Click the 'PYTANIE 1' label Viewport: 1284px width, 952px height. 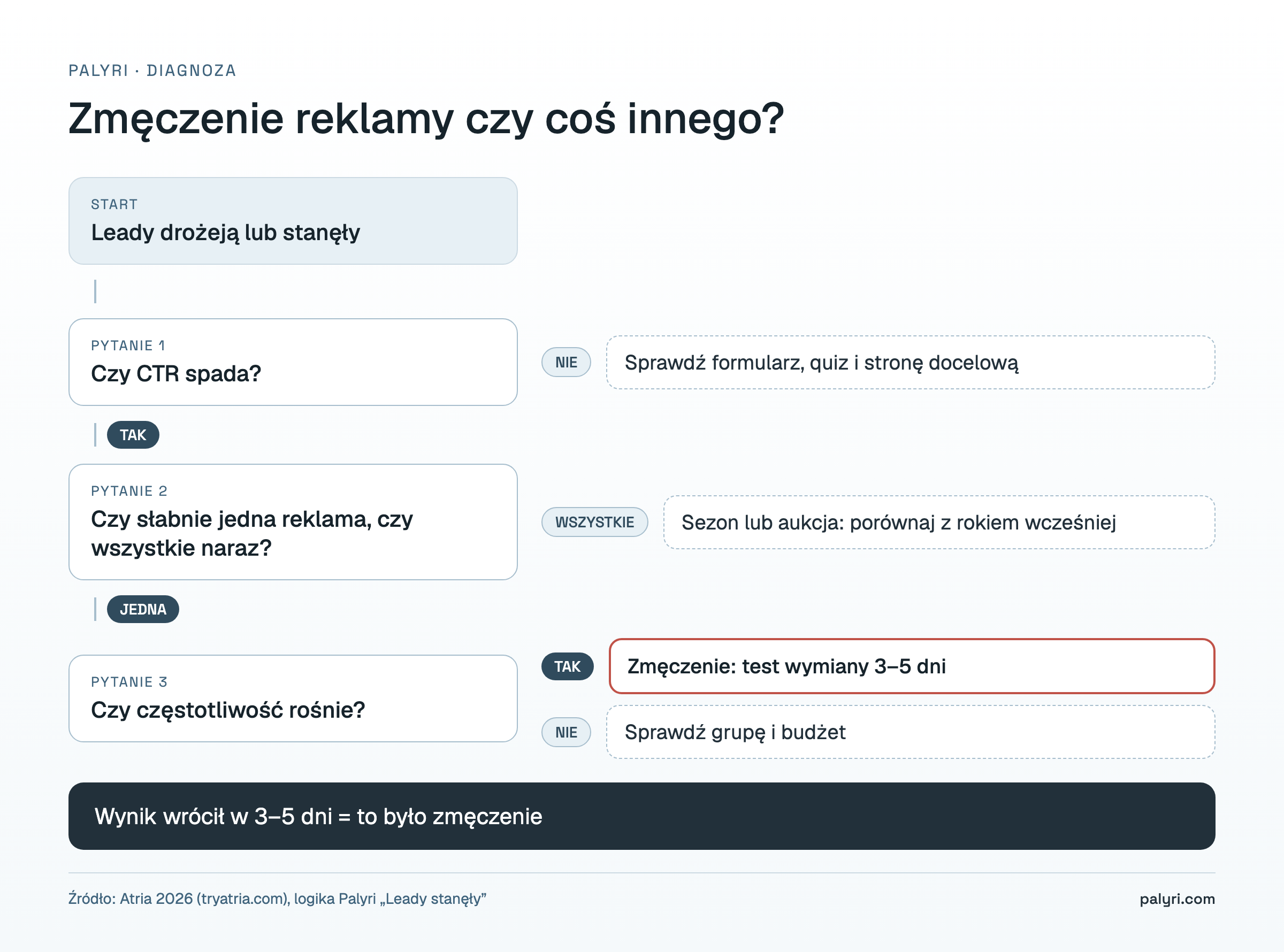128,345
